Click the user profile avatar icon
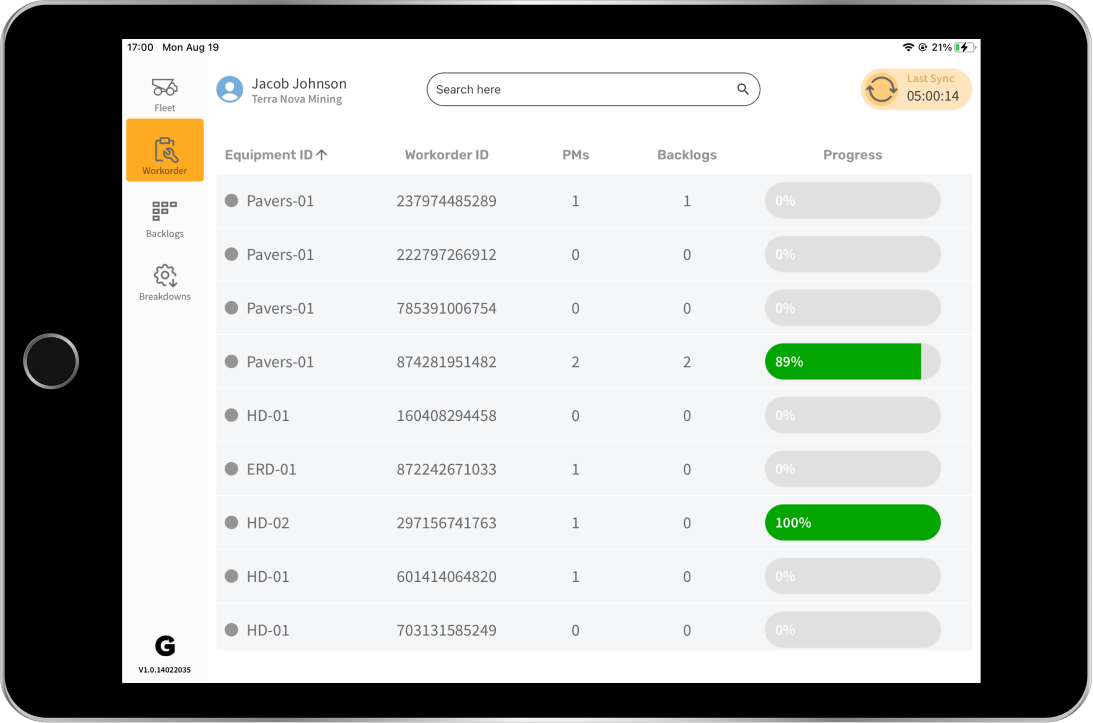Image resolution: width=1093 pixels, height=723 pixels. tap(230, 89)
